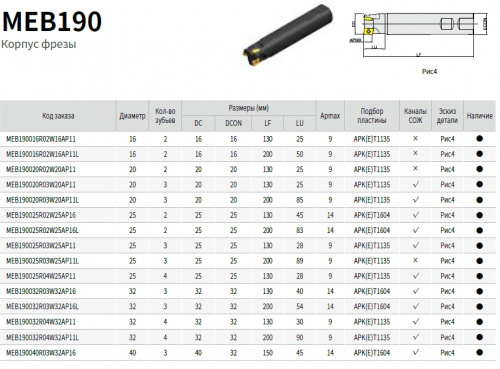500x369 pixels.
Task: Select order code MEB190025R03W25AP11L
Action: [x=42, y=261]
